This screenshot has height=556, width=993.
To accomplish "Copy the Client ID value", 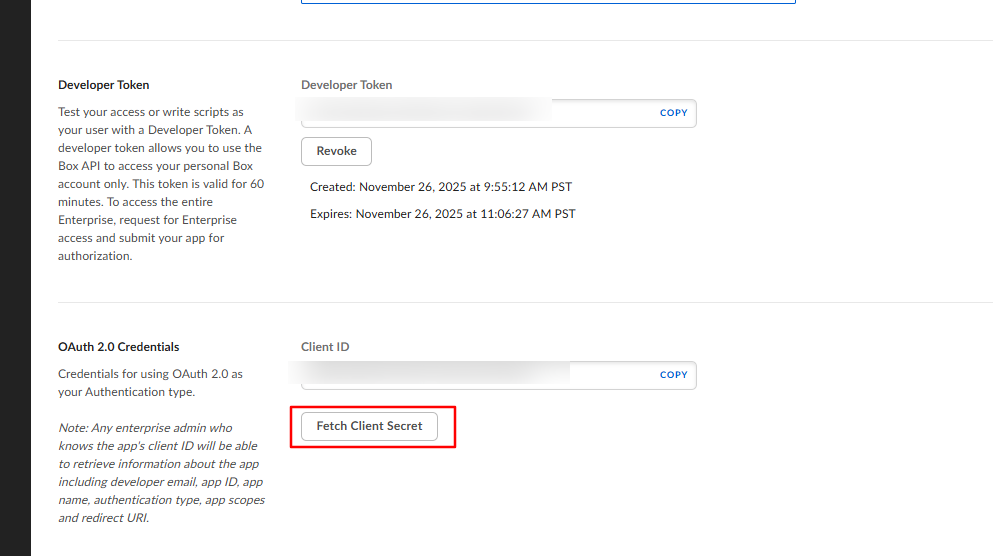I will pos(673,375).
